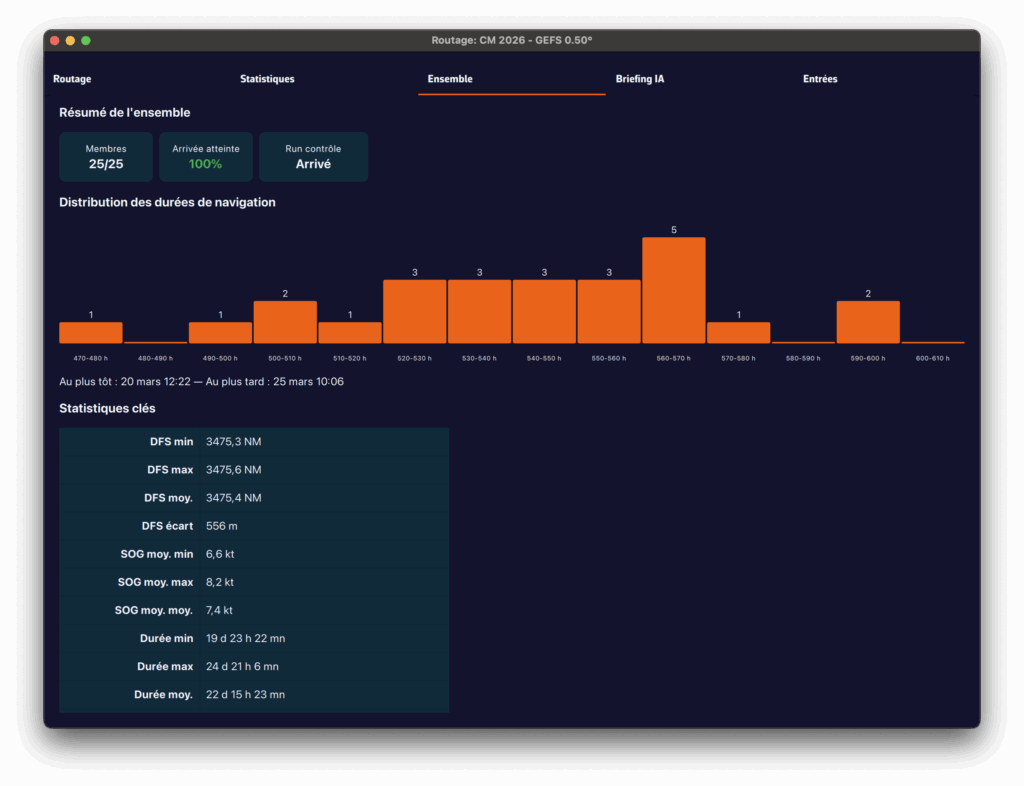Click the 590-600 h histogram bar

pyautogui.click(x=868, y=322)
